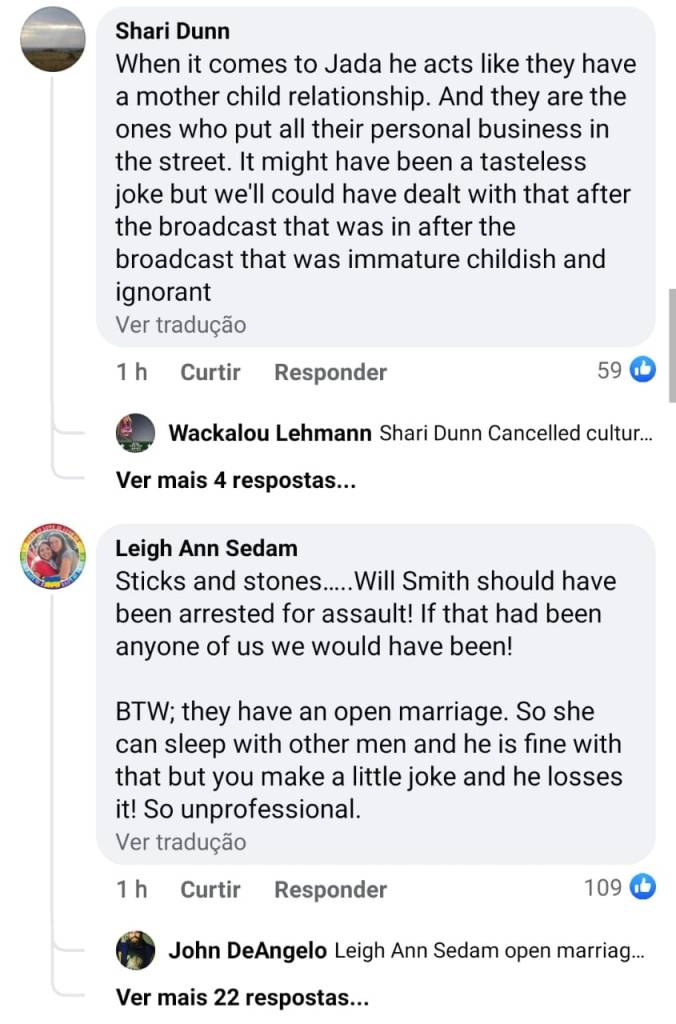Expand 'Ver mais 22 respostas' replies
Viewport: 676px width, 1024px height.
pyautogui.click(x=242, y=998)
